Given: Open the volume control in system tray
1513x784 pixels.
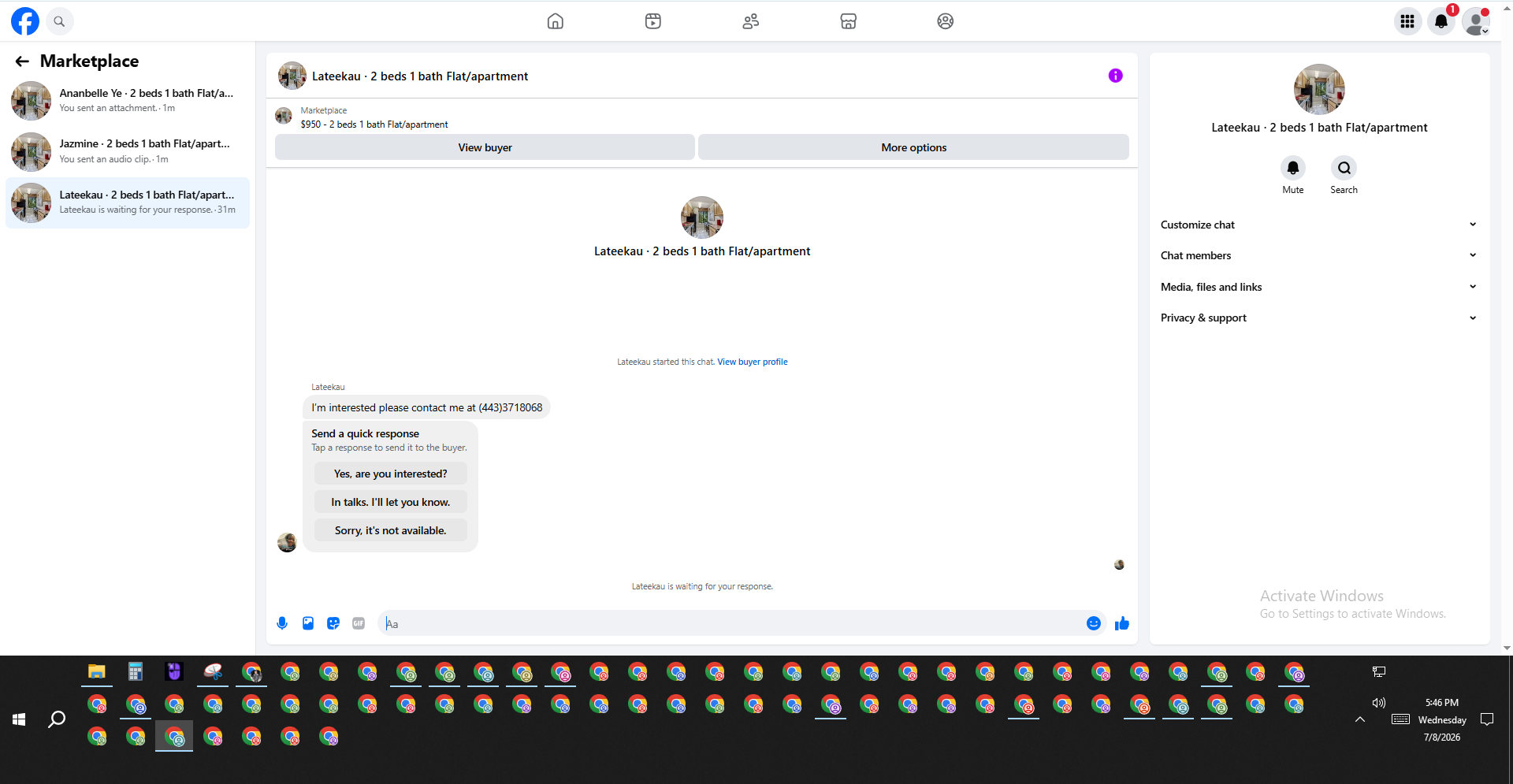Looking at the screenshot, I should [x=1379, y=703].
